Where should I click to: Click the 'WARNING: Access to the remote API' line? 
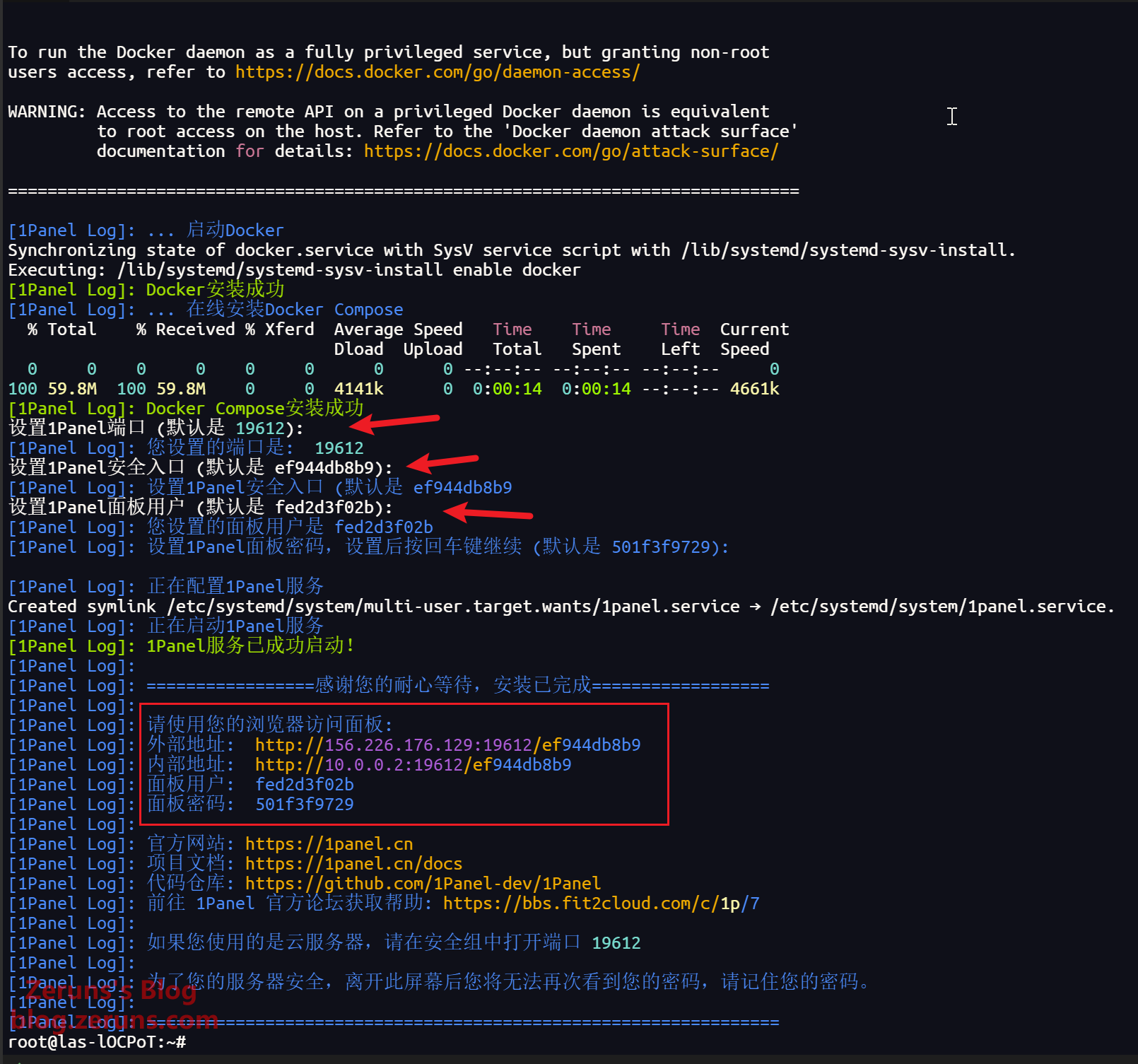[x=389, y=112]
